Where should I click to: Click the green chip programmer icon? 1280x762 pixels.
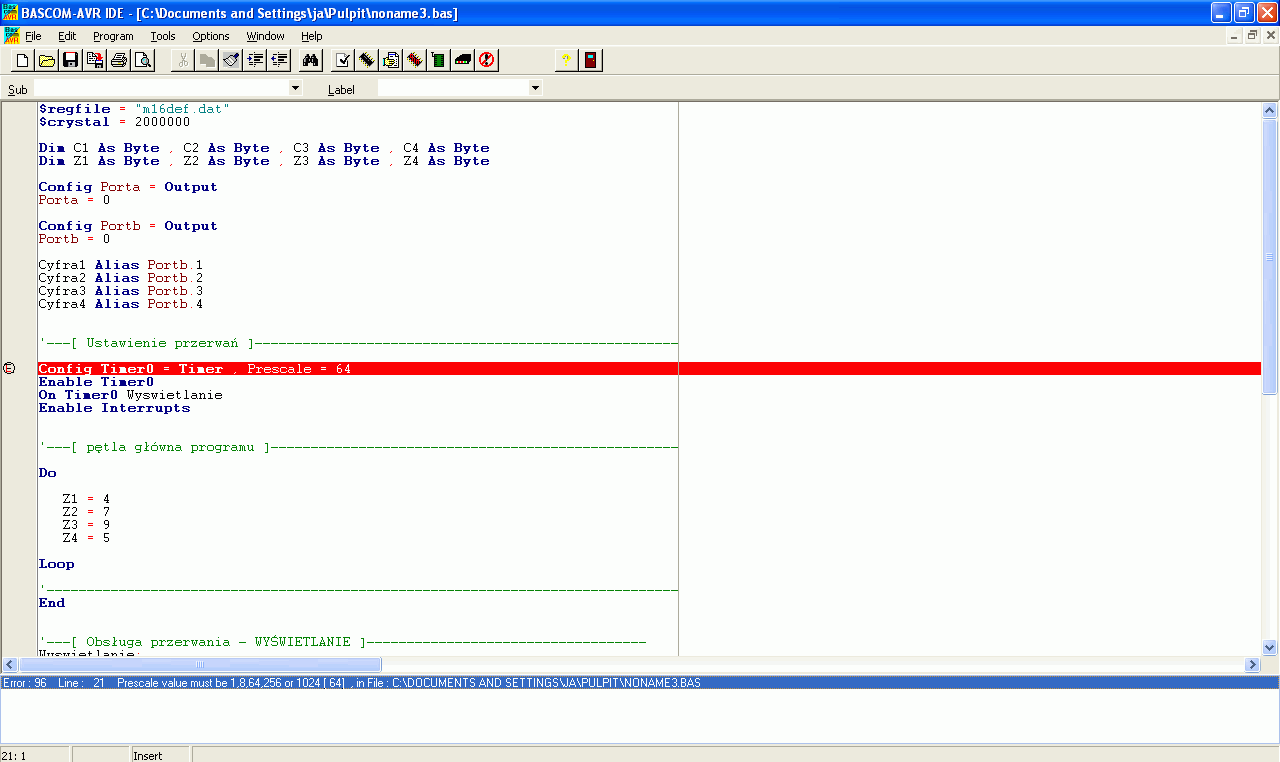[x=439, y=61]
